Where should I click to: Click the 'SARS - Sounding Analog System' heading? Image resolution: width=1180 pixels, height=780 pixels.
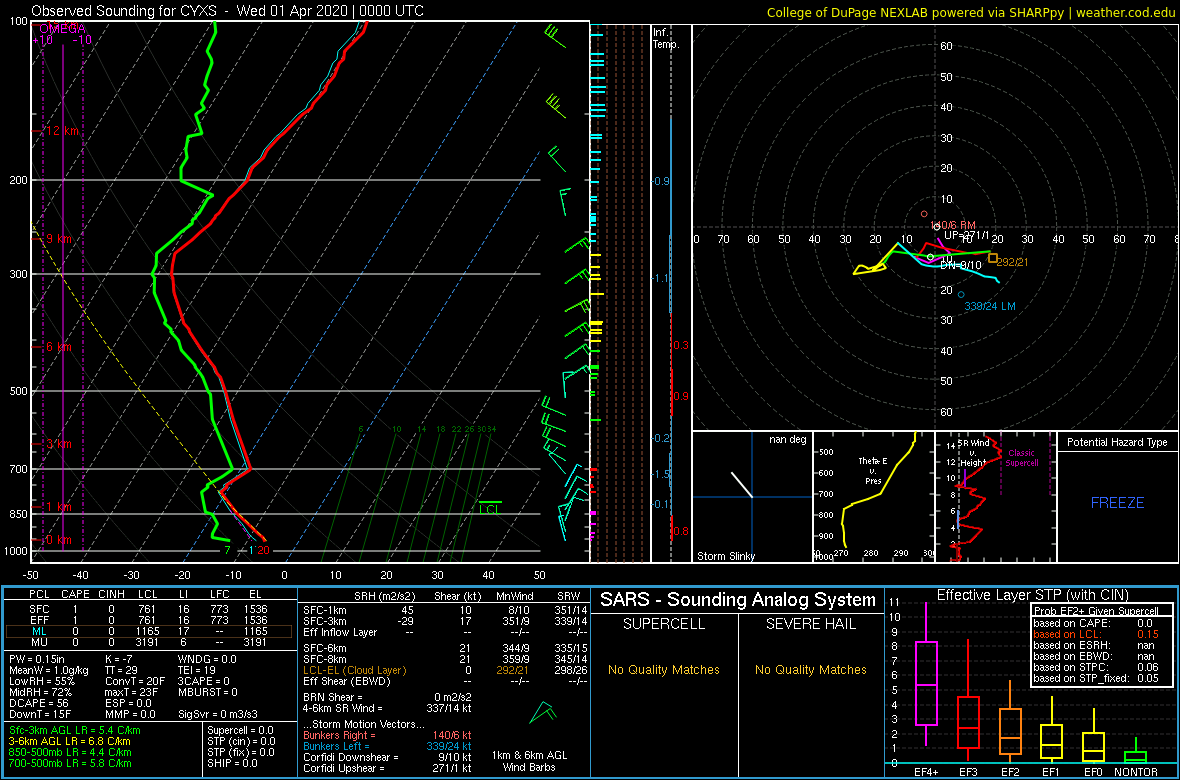(738, 600)
